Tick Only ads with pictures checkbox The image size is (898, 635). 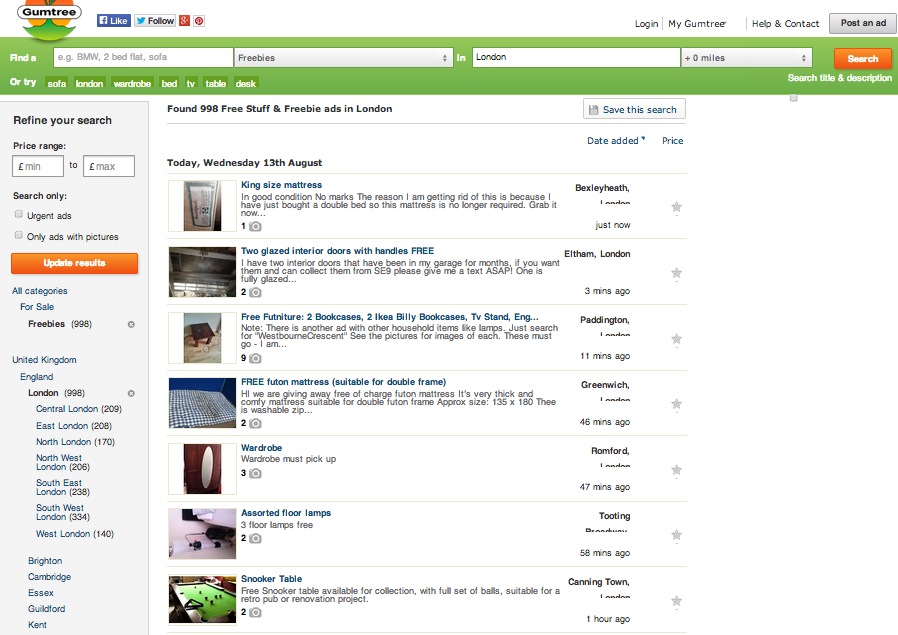click(x=19, y=236)
